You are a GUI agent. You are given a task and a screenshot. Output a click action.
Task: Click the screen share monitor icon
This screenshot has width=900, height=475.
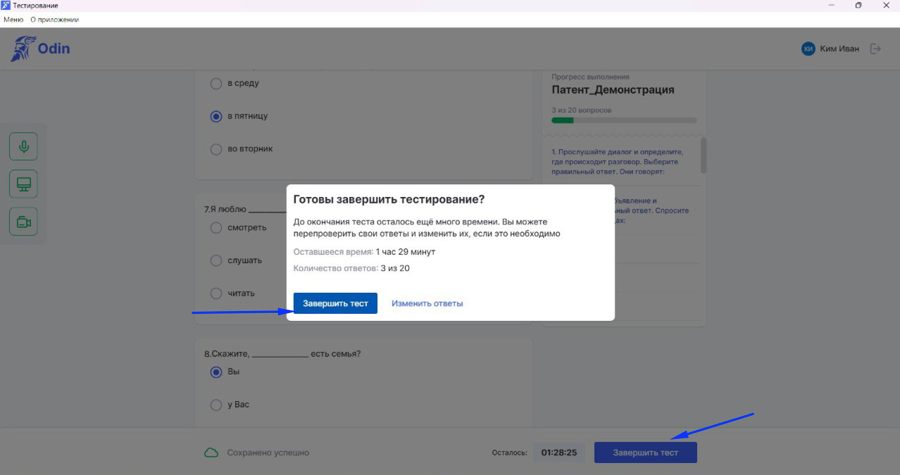click(23, 184)
